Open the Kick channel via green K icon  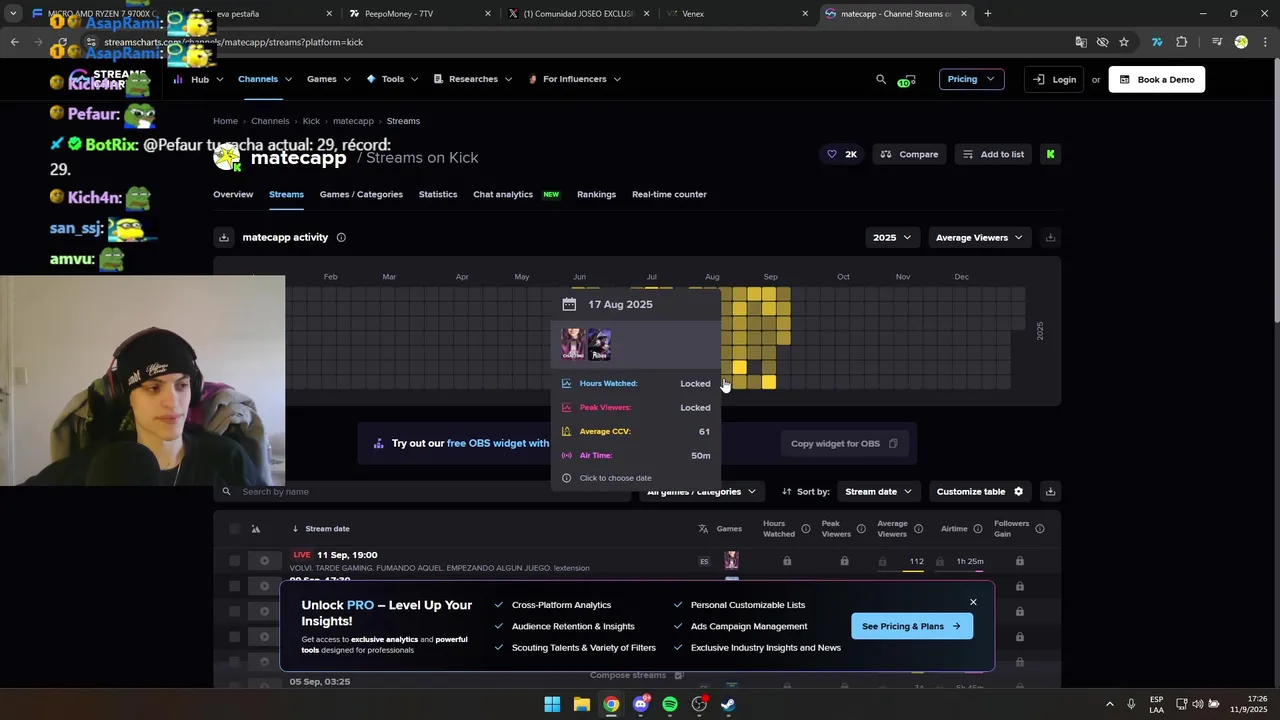click(x=1050, y=154)
